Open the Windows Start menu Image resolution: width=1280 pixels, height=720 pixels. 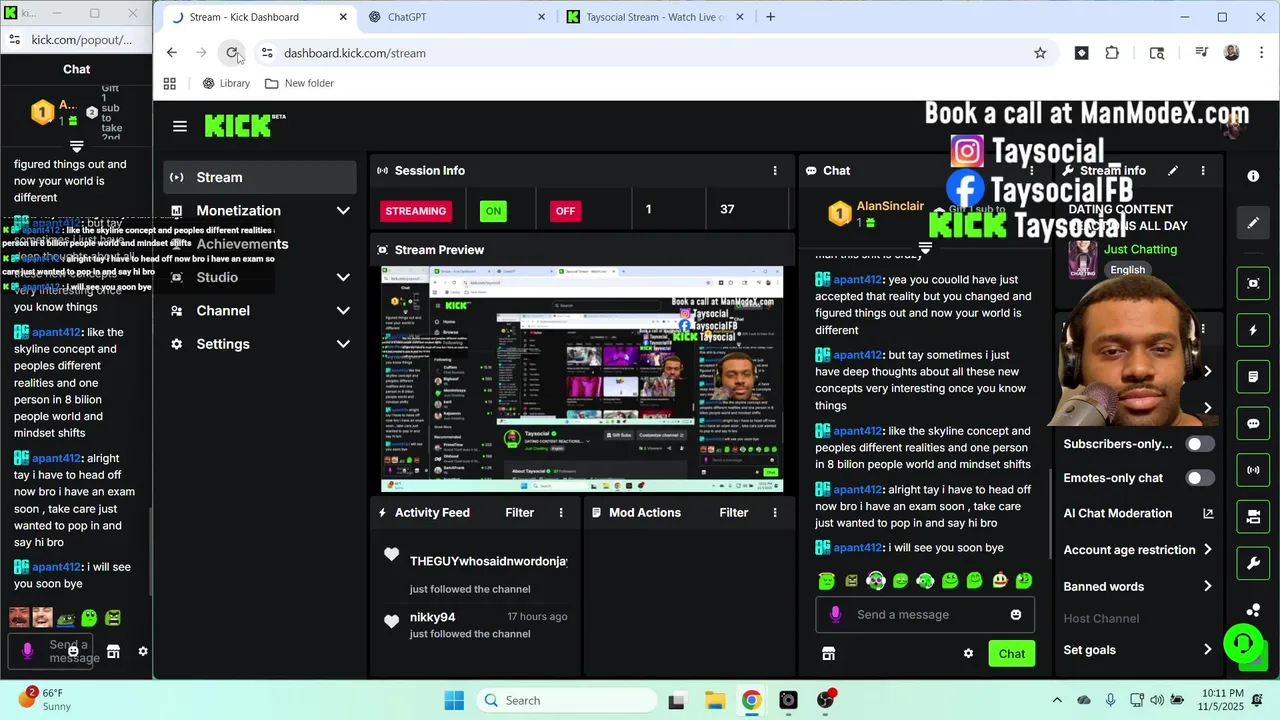(454, 700)
